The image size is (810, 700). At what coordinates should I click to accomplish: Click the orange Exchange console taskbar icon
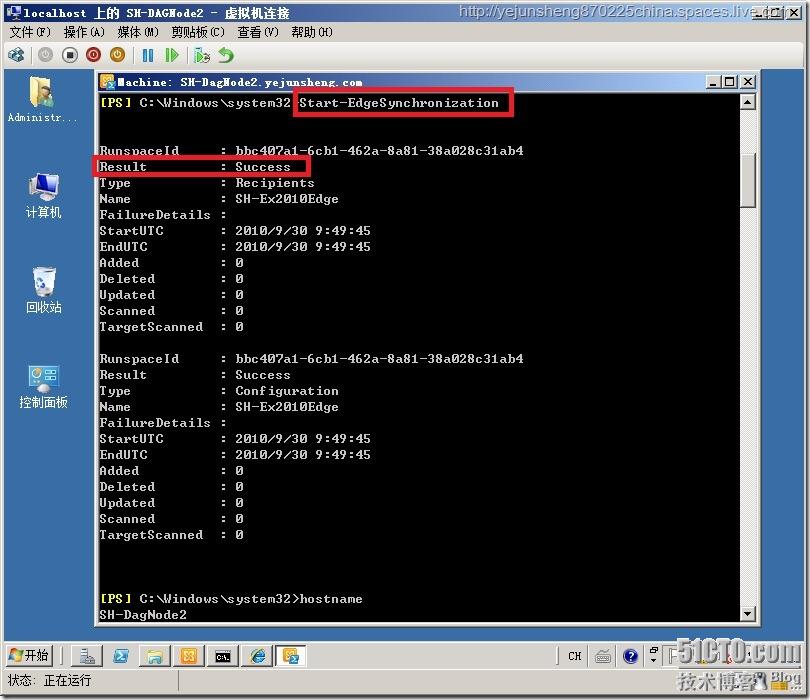[189, 656]
